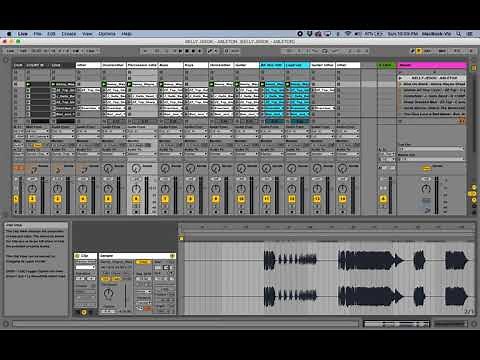This screenshot has height=360, width=480.
Task: Toggle the MIDI map mode switch
Action: coord(442,51)
